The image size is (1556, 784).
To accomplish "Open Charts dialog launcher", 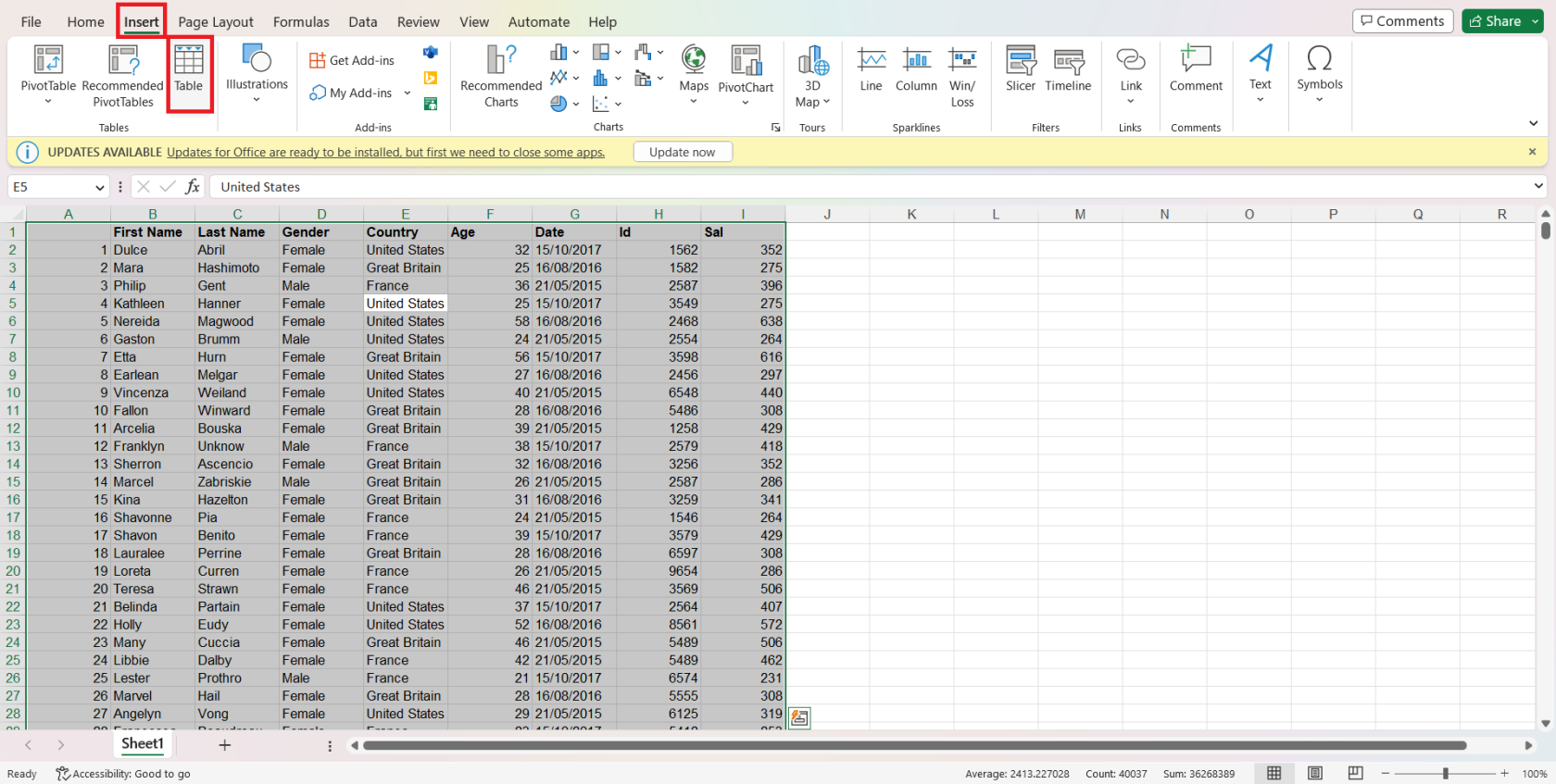I will (775, 128).
